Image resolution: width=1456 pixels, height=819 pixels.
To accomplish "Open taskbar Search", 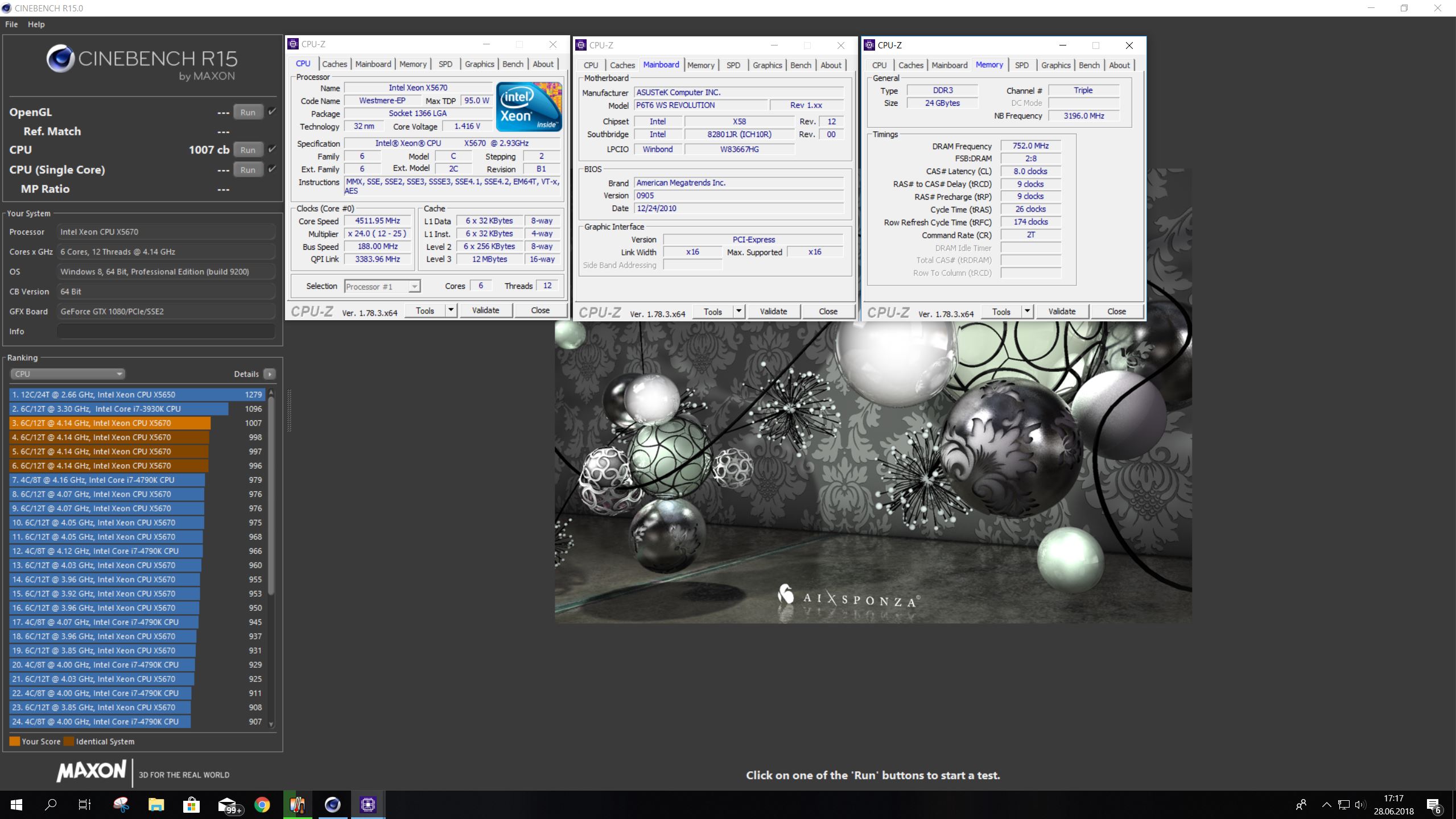I will (51, 805).
